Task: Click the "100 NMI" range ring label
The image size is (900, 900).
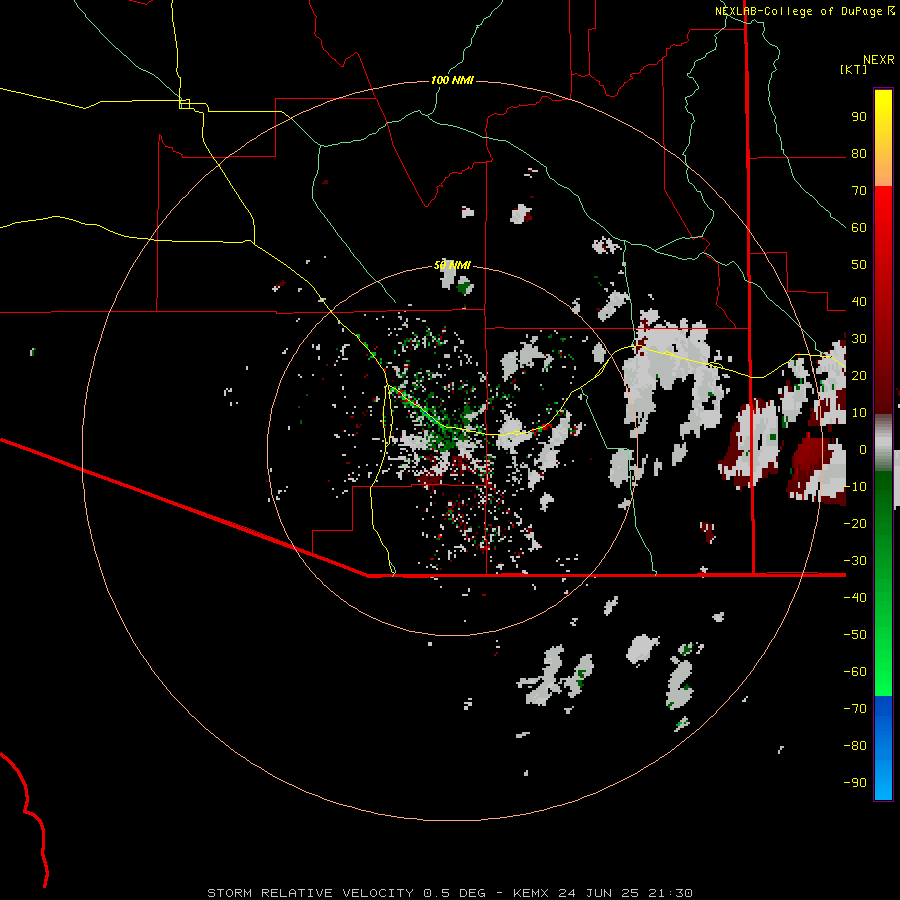Action: pyautogui.click(x=452, y=80)
